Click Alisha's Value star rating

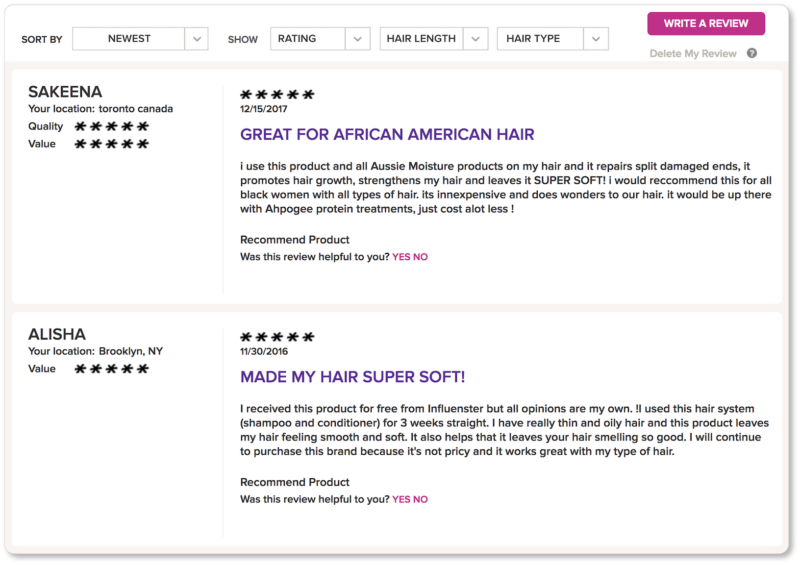coord(112,369)
